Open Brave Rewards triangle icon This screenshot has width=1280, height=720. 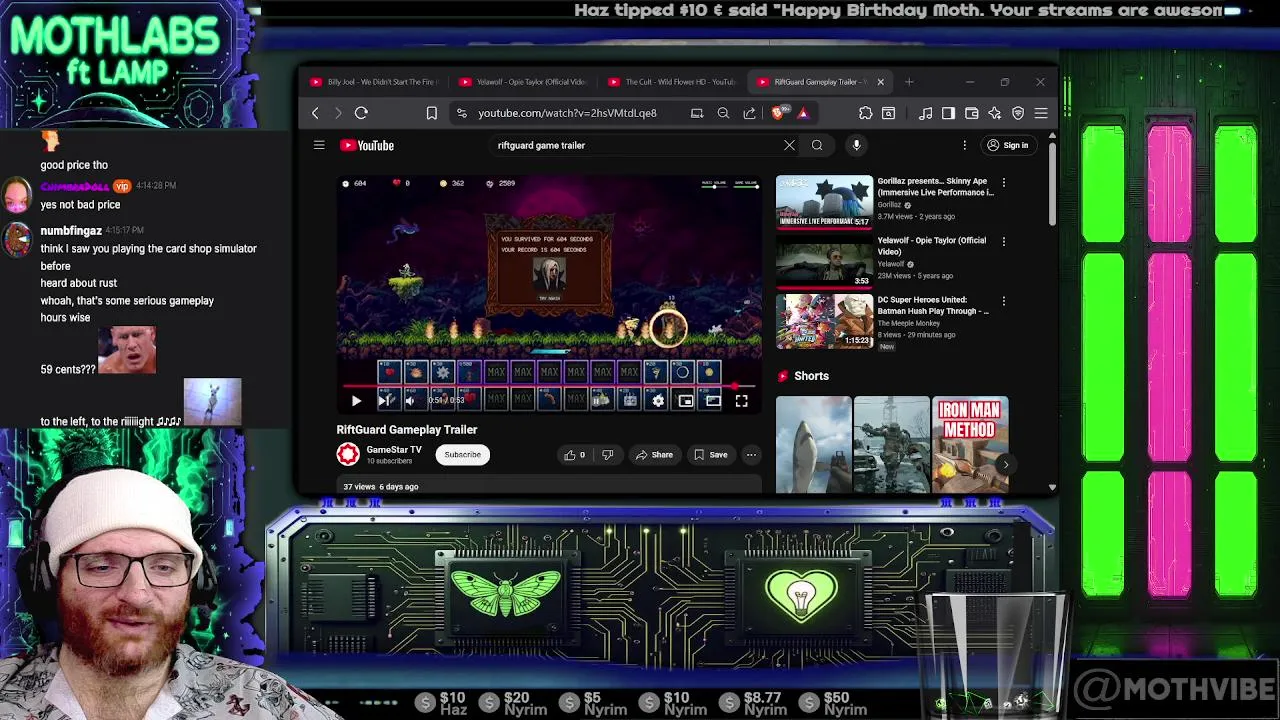[802, 113]
